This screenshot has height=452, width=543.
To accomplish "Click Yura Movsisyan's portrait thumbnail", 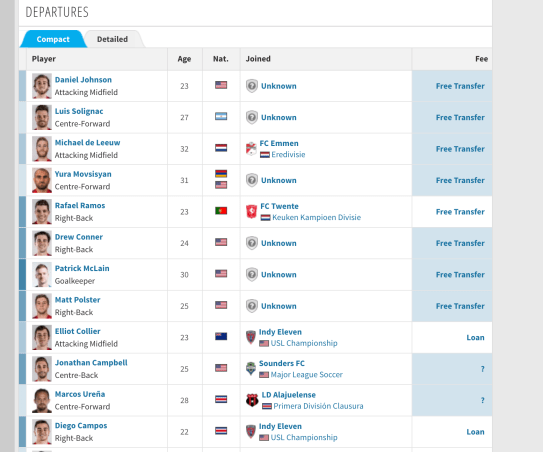I will click(42, 180).
